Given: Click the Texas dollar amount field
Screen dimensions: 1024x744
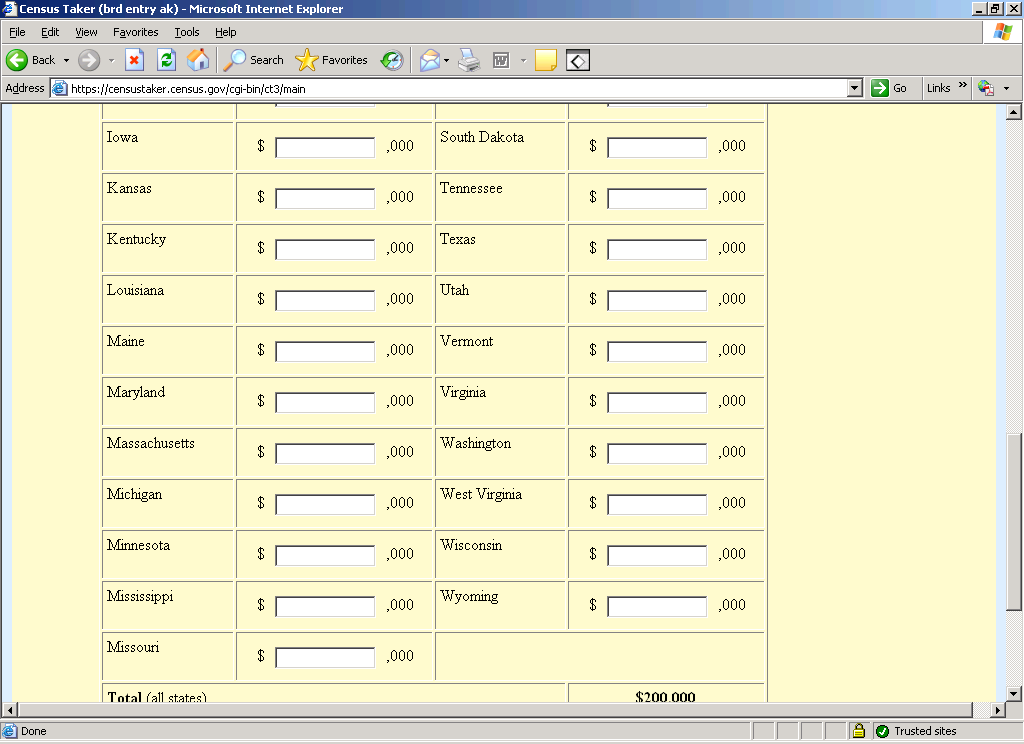Looking at the screenshot, I should pos(657,249).
